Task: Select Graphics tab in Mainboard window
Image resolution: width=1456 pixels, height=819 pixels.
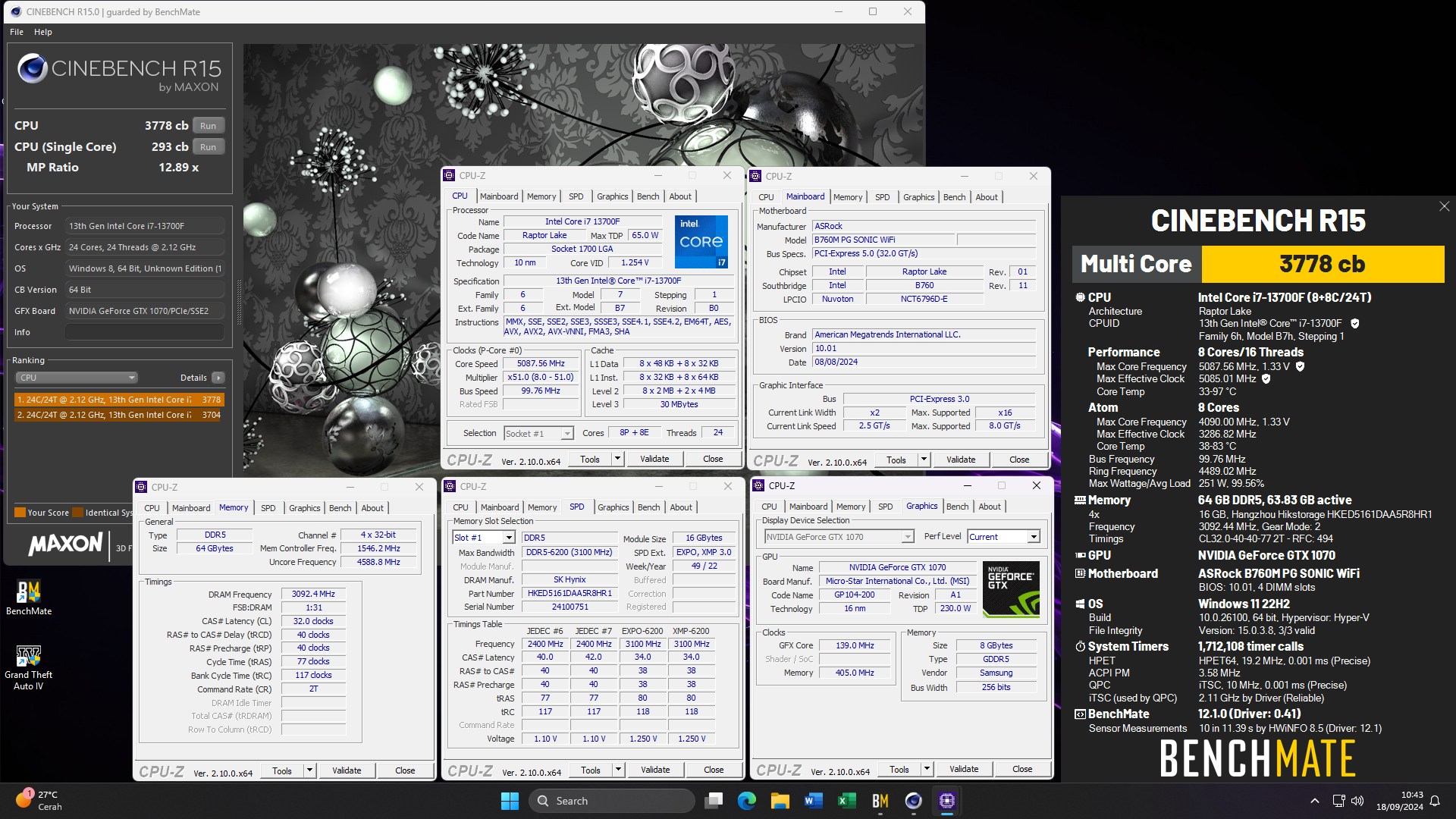Action: click(x=918, y=197)
